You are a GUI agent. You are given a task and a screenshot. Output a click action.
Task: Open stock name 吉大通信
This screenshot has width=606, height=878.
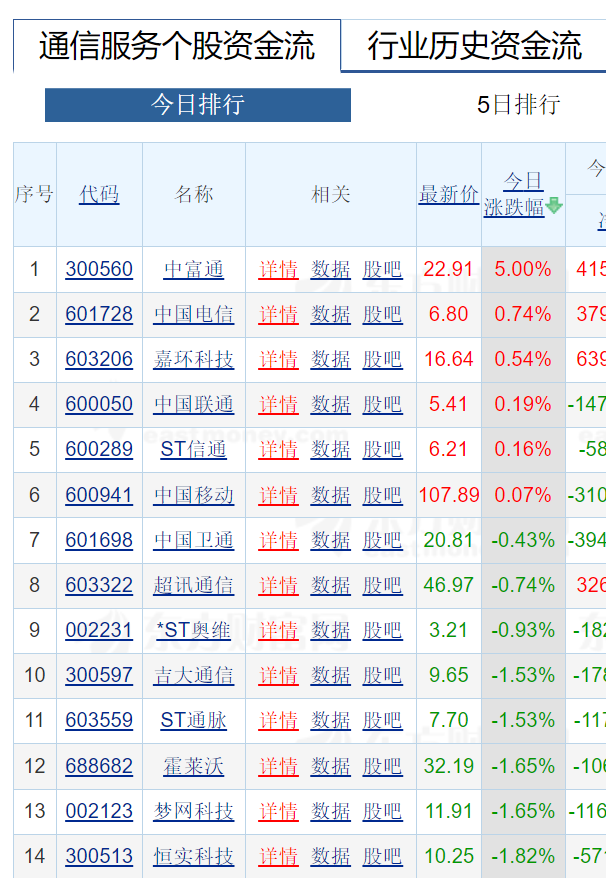(x=194, y=675)
